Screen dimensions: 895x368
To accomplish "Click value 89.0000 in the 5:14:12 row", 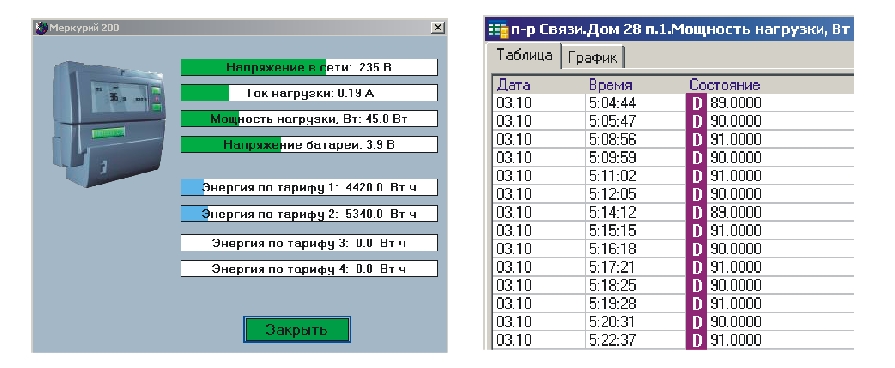I will pyautogui.click(x=736, y=212).
